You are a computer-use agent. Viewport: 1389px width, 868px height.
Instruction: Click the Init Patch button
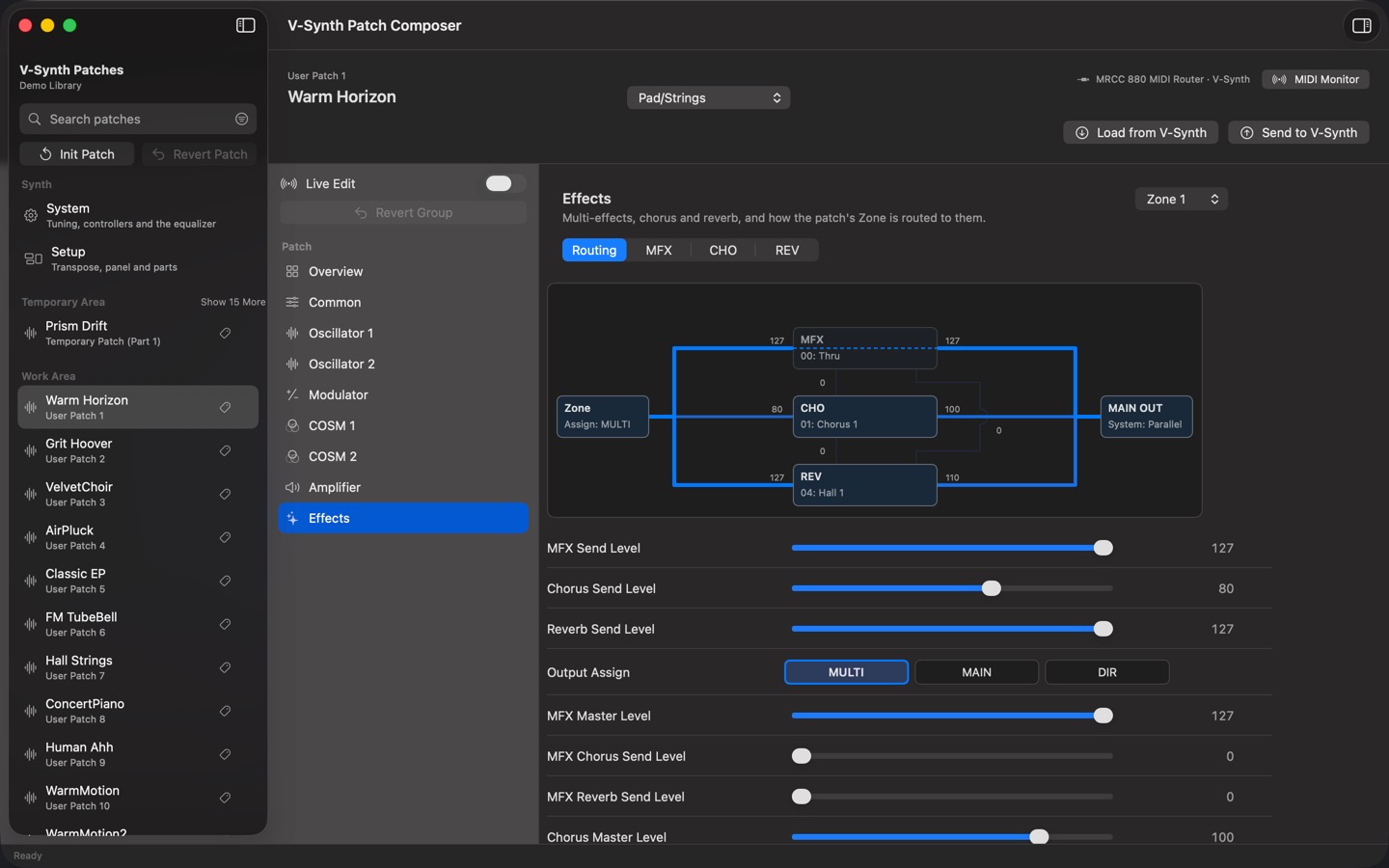pos(77,154)
